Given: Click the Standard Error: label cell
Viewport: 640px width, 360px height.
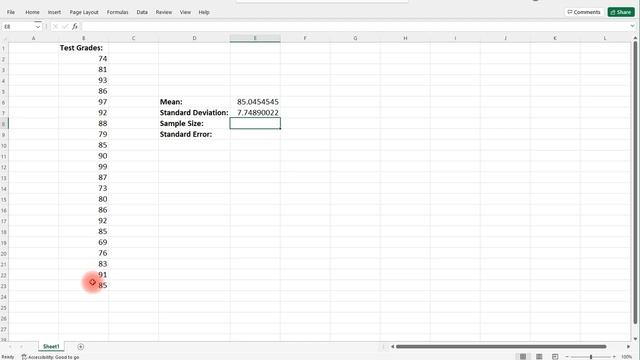Looking at the screenshot, I should click(194, 134).
